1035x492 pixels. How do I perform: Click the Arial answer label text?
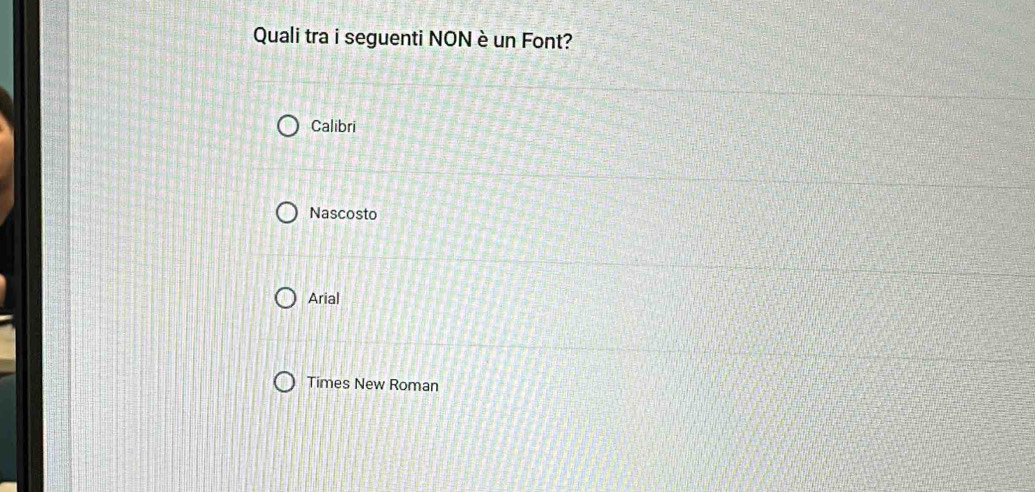tap(324, 298)
